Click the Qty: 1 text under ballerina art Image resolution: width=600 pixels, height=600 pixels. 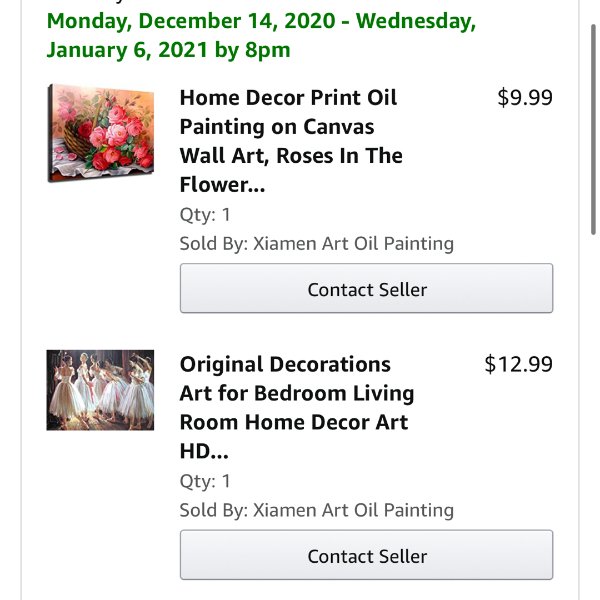pyautogui.click(x=205, y=481)
